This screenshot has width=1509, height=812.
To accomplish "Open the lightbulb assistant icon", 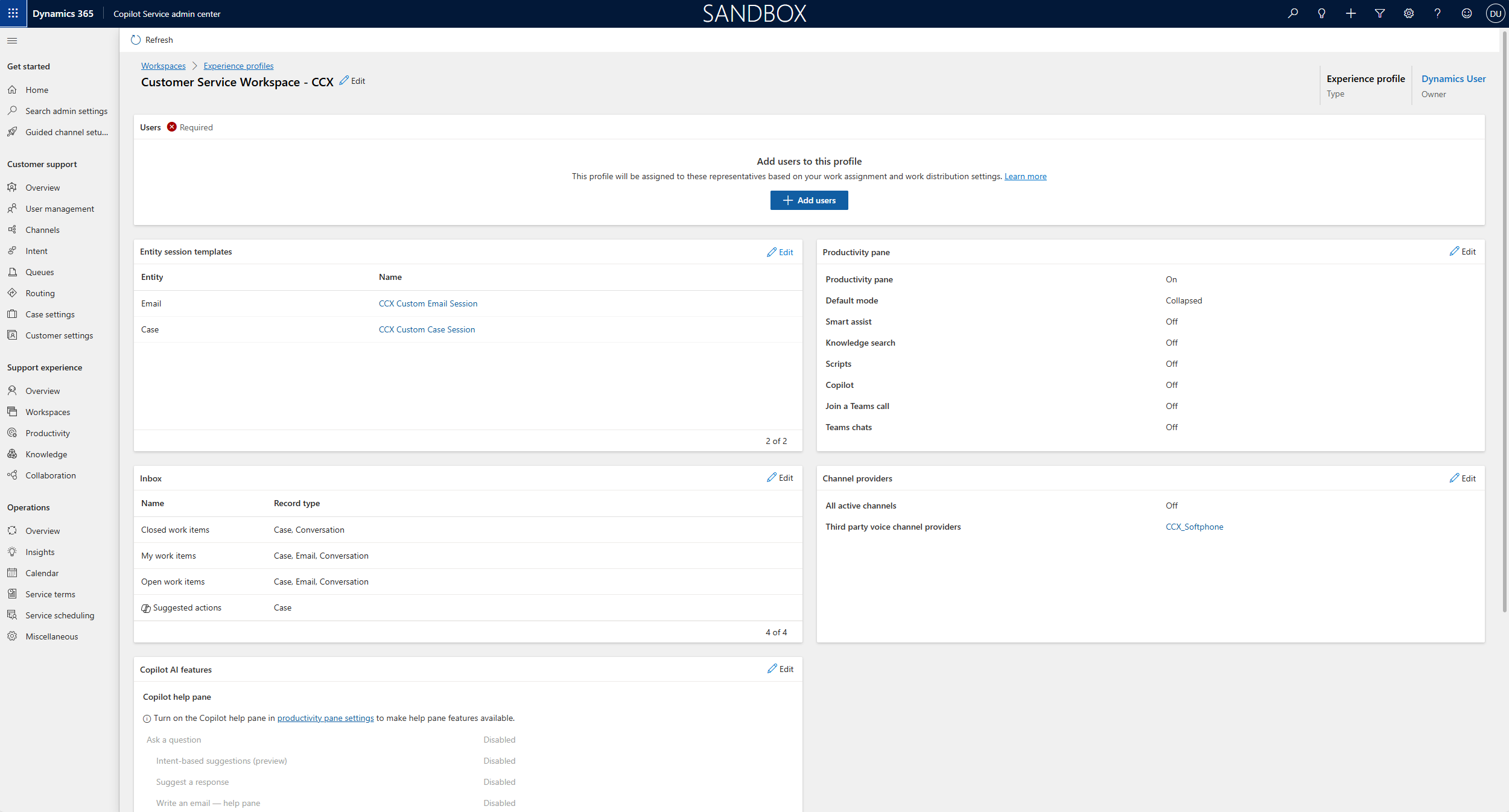I will pos(1321,13).
